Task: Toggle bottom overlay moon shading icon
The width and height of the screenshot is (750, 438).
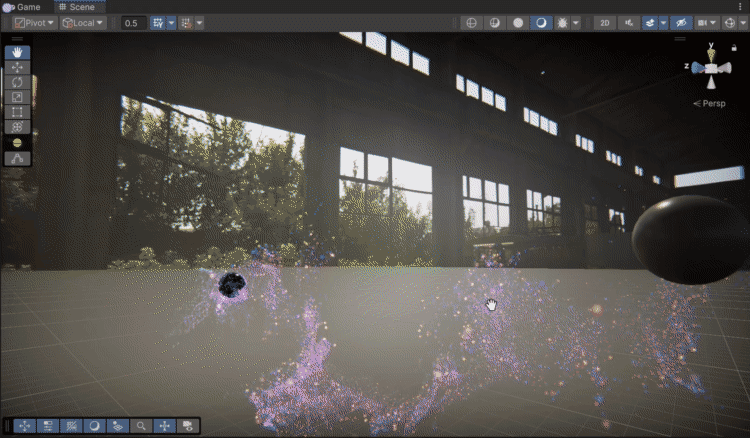Action: [x=95, y=426]
